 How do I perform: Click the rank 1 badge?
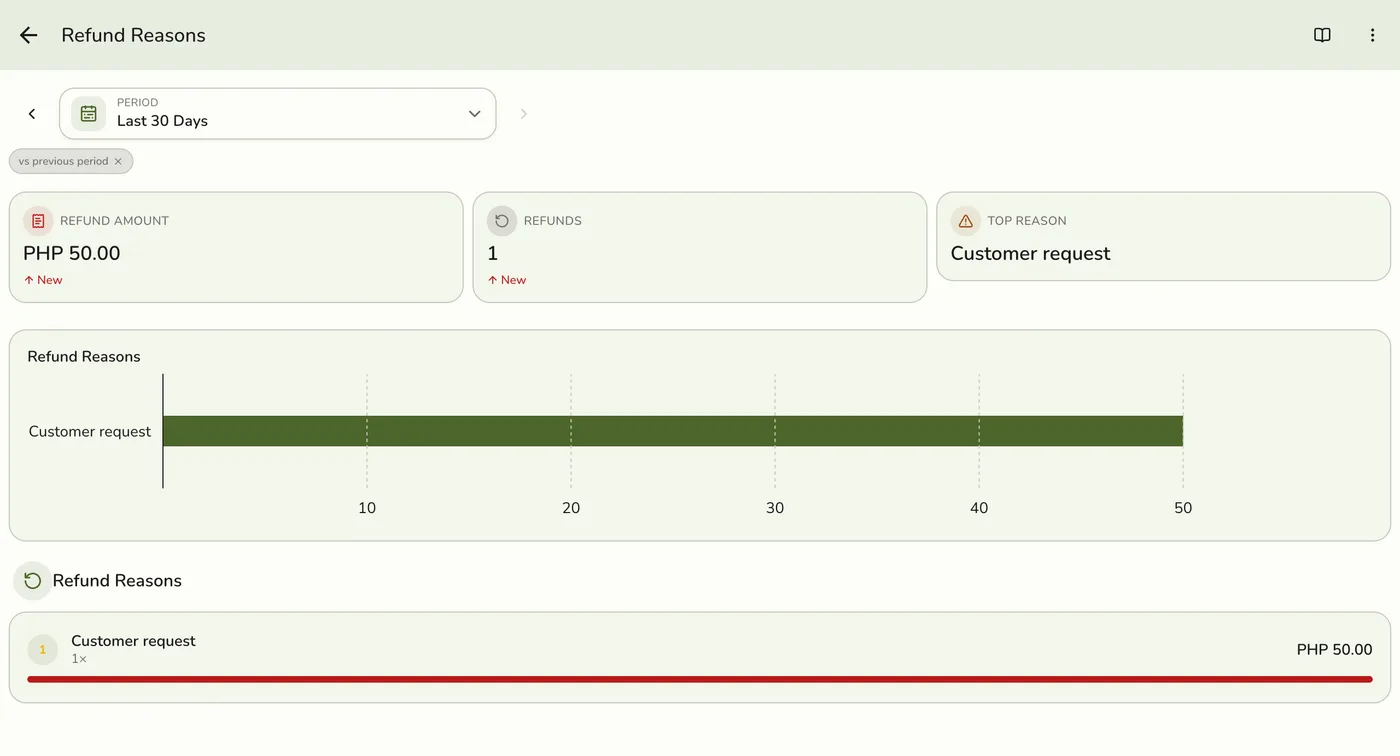[42, 650]
